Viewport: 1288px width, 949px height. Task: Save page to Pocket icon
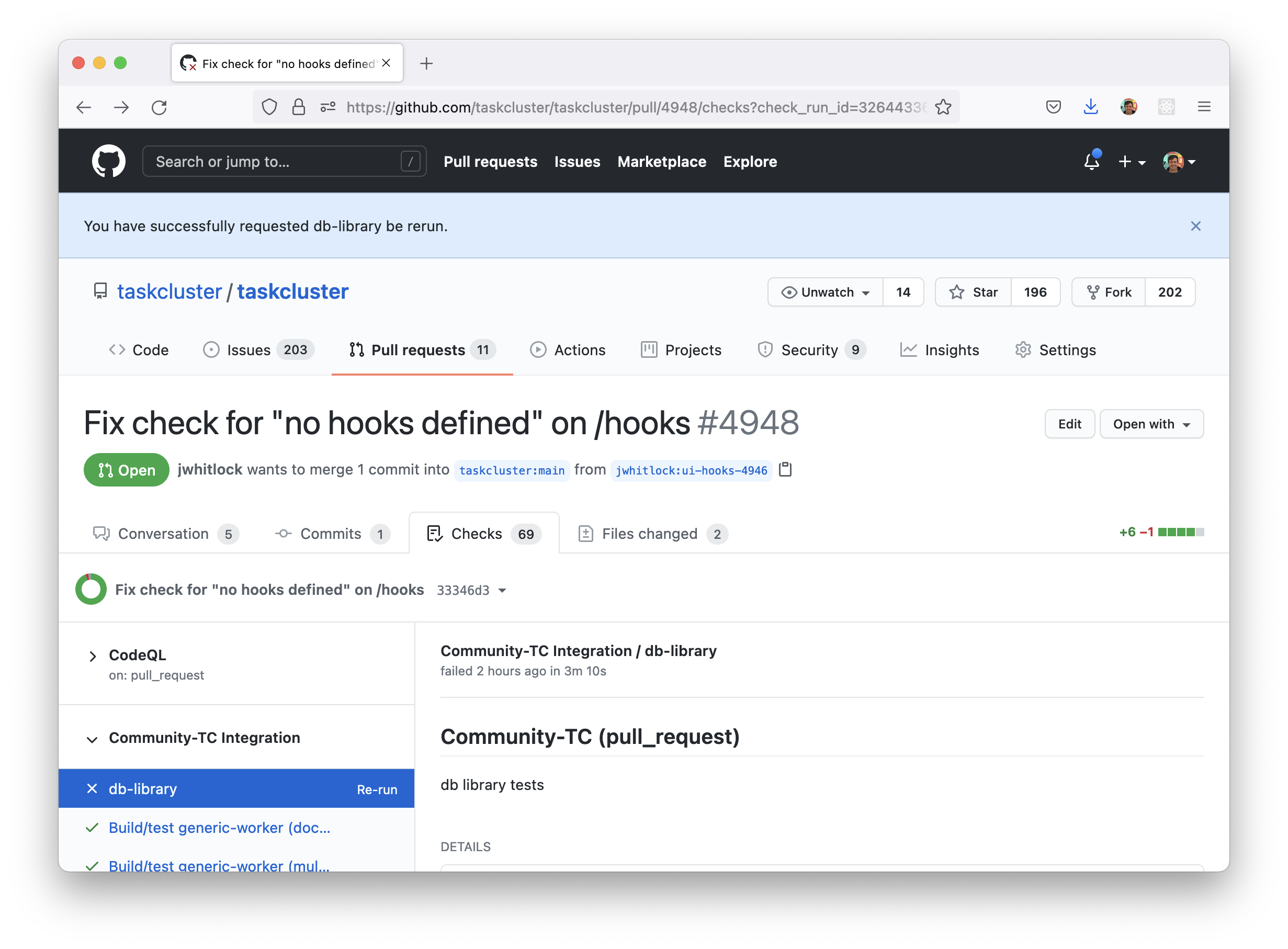click(1053, 107)
